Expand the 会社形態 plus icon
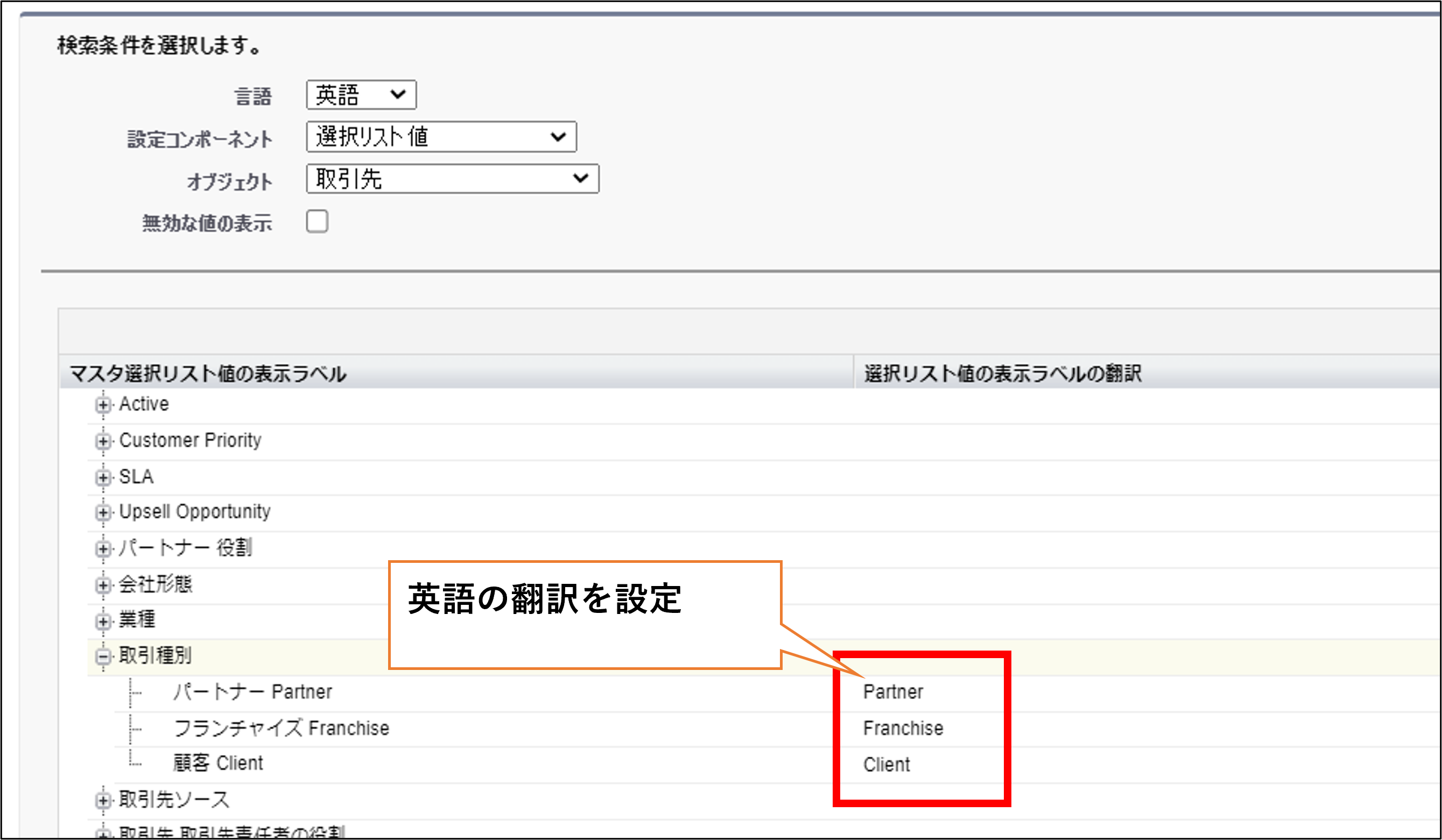 point(103,585)
